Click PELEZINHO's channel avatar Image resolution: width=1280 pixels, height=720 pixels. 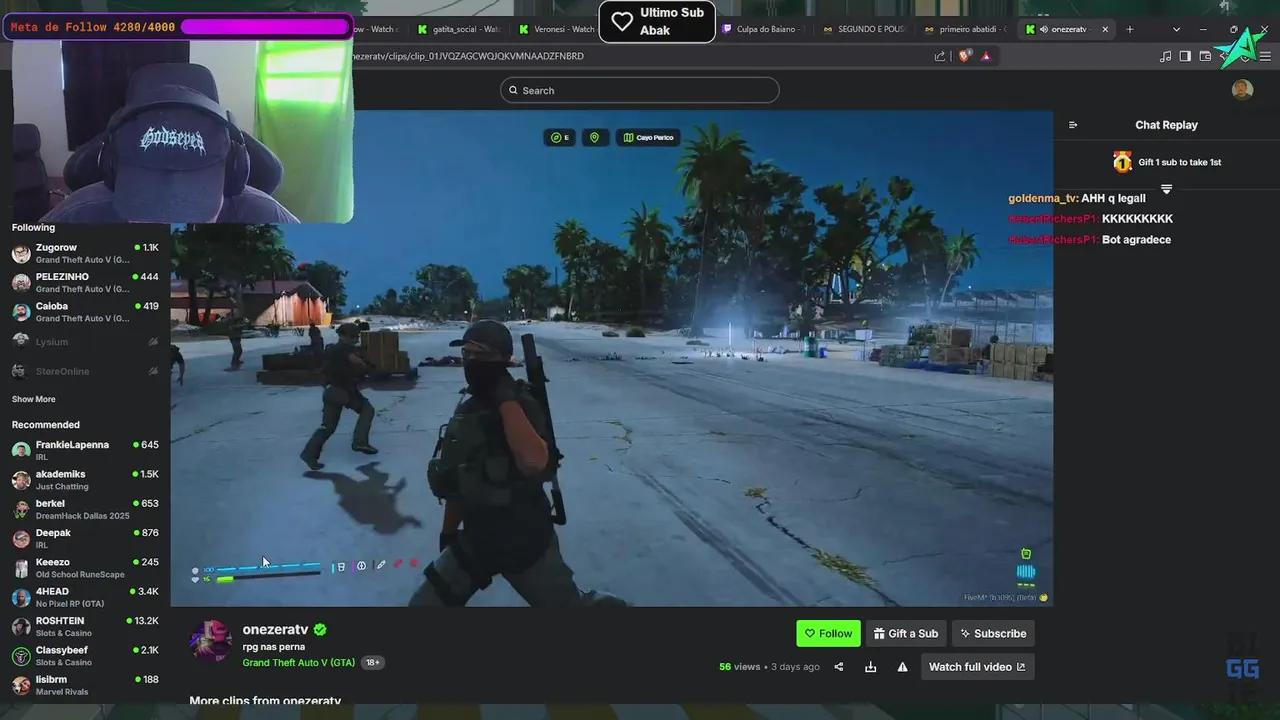pos(21,282)
